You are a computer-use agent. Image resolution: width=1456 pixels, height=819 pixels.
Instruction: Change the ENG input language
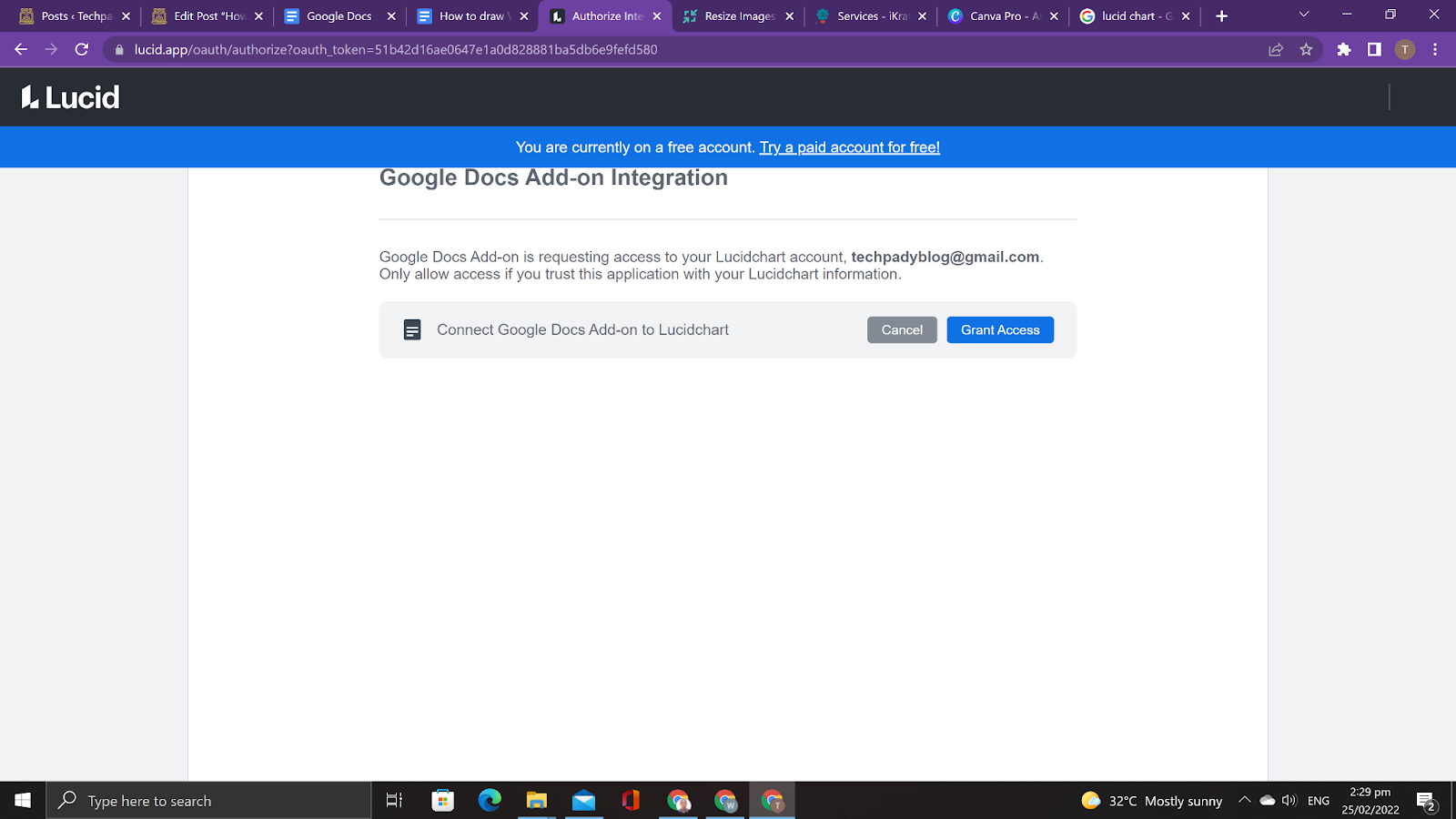click(x=1319, y=801)
